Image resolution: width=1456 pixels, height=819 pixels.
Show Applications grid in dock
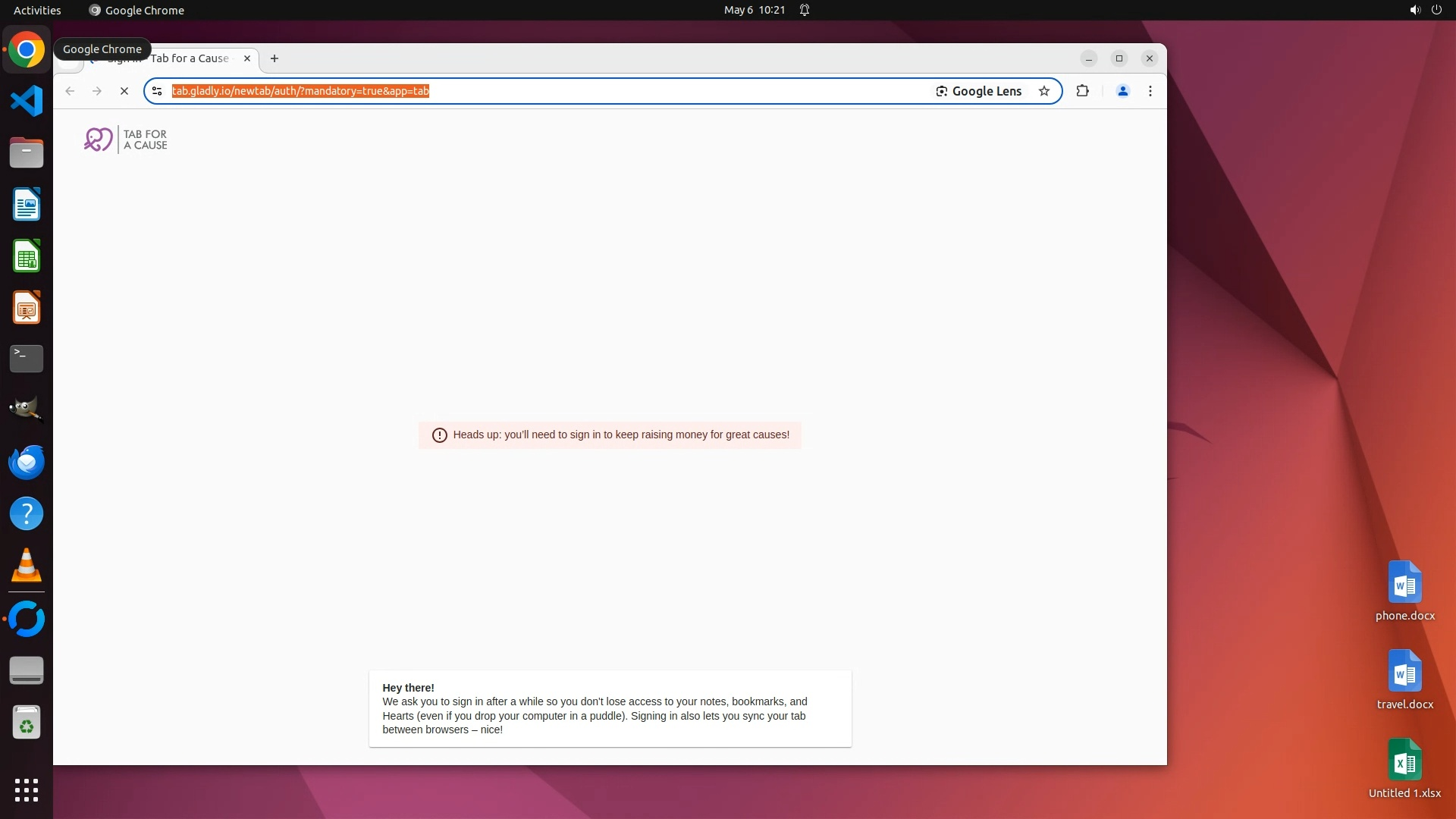coord(27,790)
